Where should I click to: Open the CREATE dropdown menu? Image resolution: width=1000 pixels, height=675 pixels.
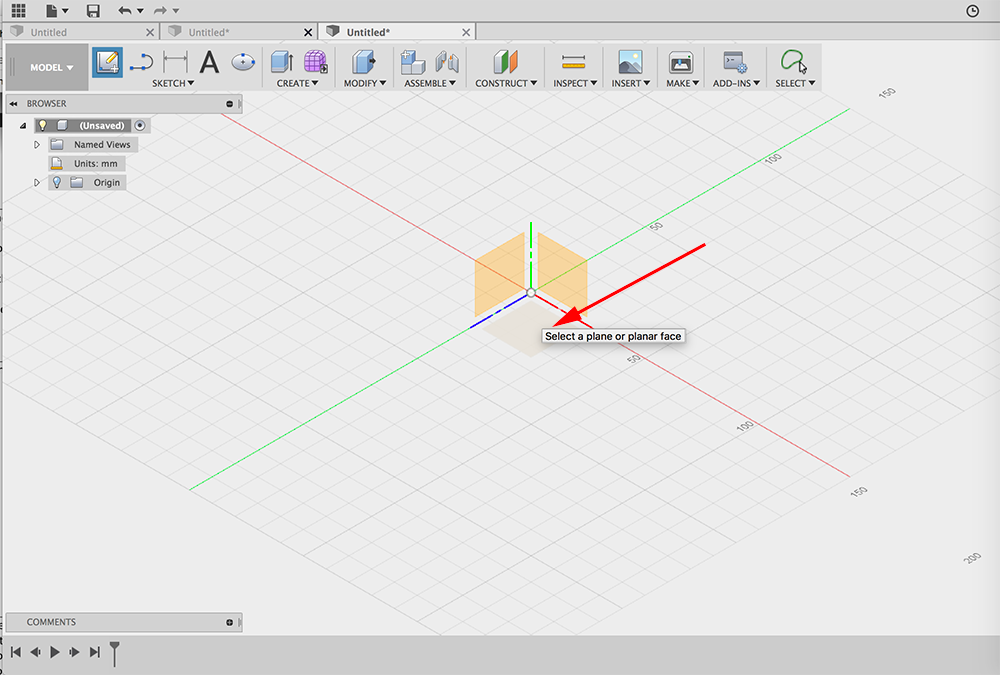point(297,83)
